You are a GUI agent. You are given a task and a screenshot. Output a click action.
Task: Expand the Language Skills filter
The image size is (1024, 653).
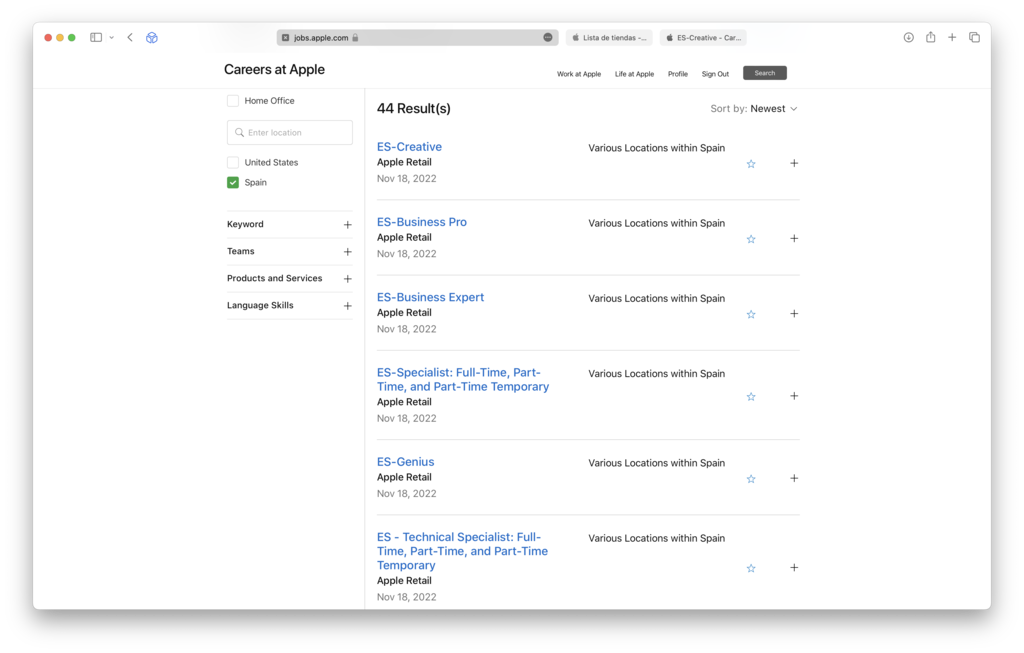(347, 306)
